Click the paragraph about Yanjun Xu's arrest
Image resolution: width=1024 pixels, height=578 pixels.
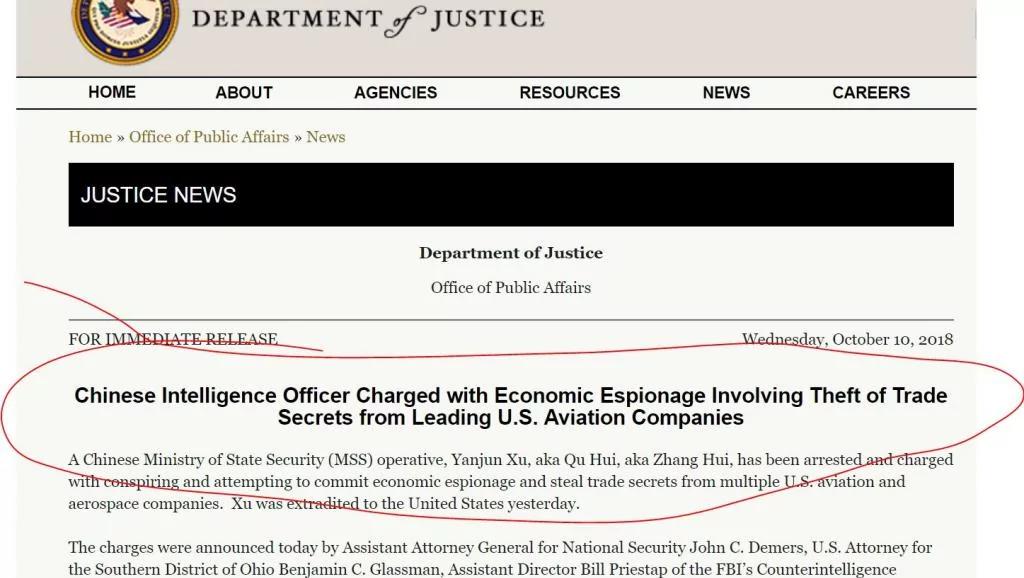(511, 481)
